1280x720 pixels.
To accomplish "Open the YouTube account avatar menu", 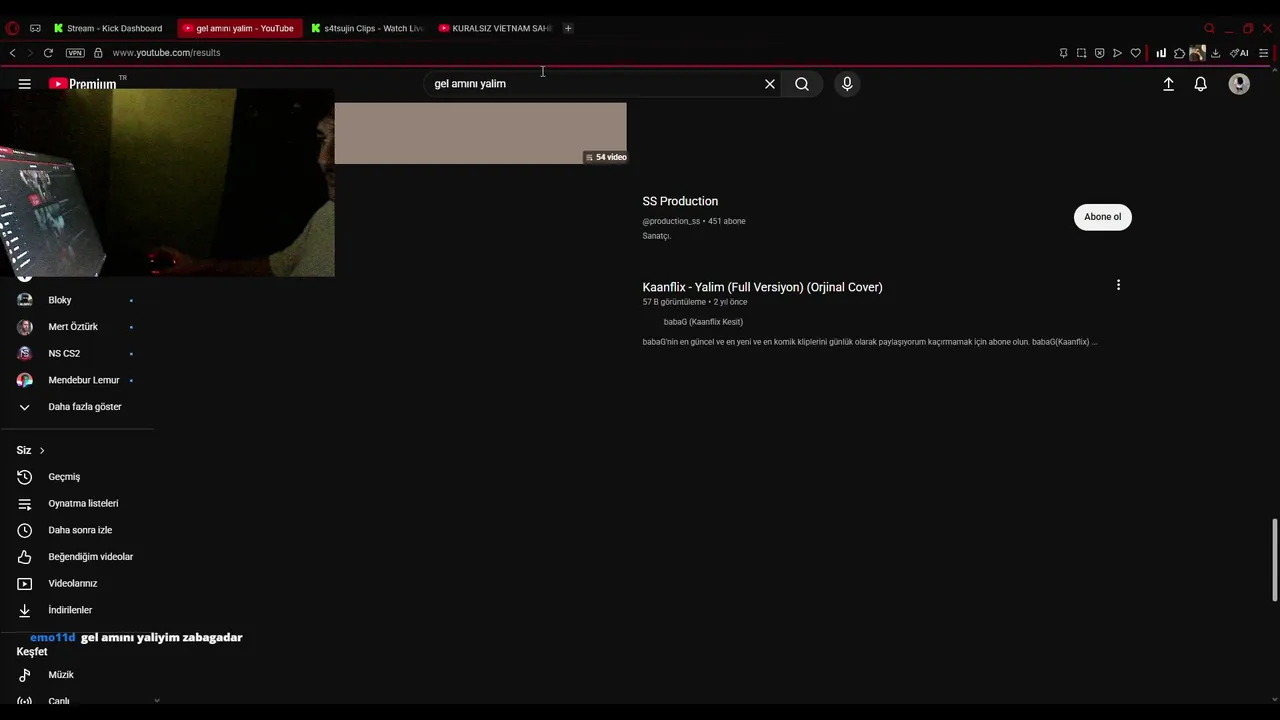I will pos(1239,84).
